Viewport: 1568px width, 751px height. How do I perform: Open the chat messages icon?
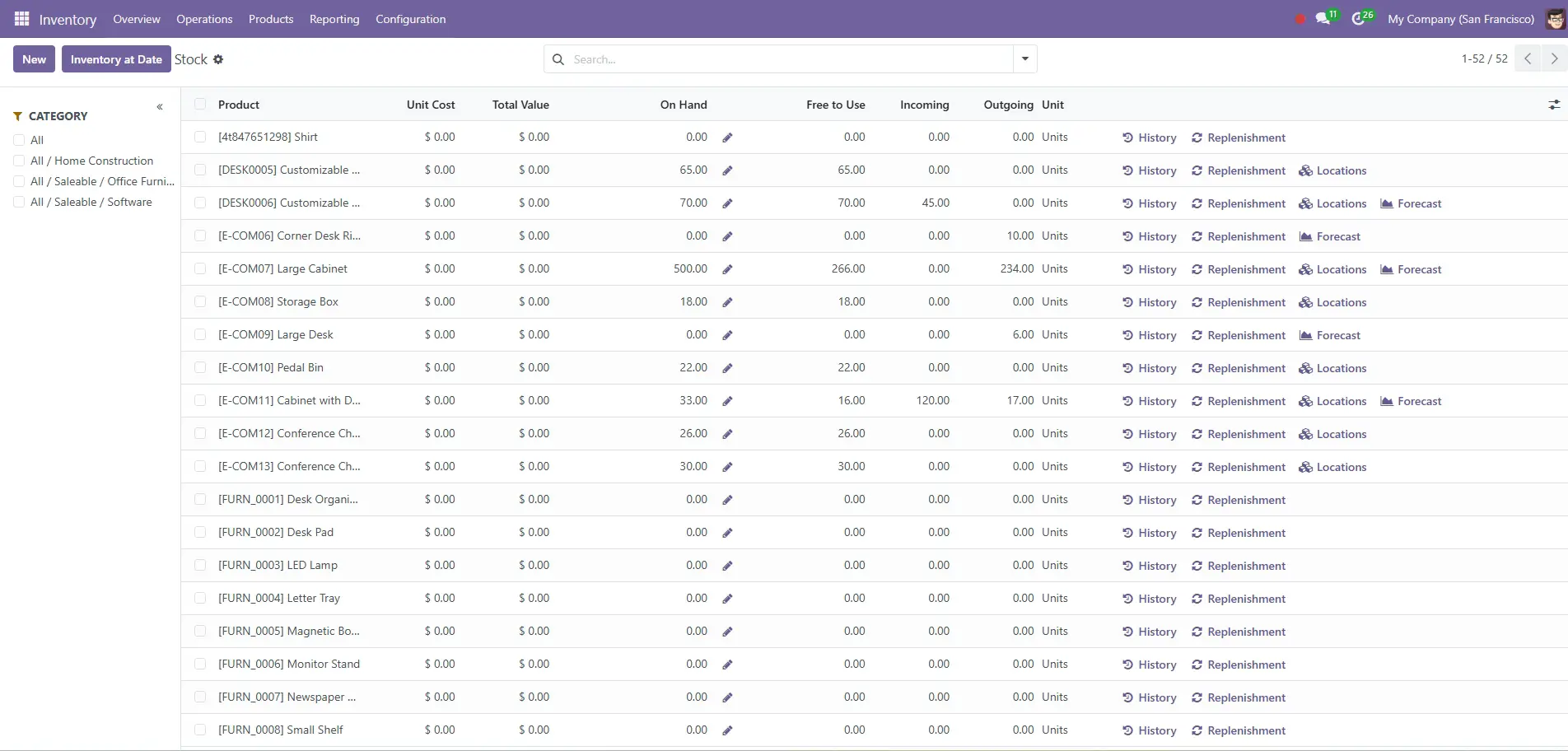click(1323, 19)
